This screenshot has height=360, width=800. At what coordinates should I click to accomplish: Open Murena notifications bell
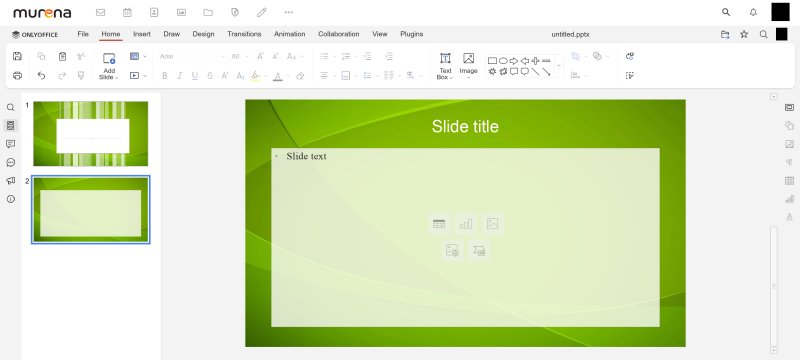[753, 12]
